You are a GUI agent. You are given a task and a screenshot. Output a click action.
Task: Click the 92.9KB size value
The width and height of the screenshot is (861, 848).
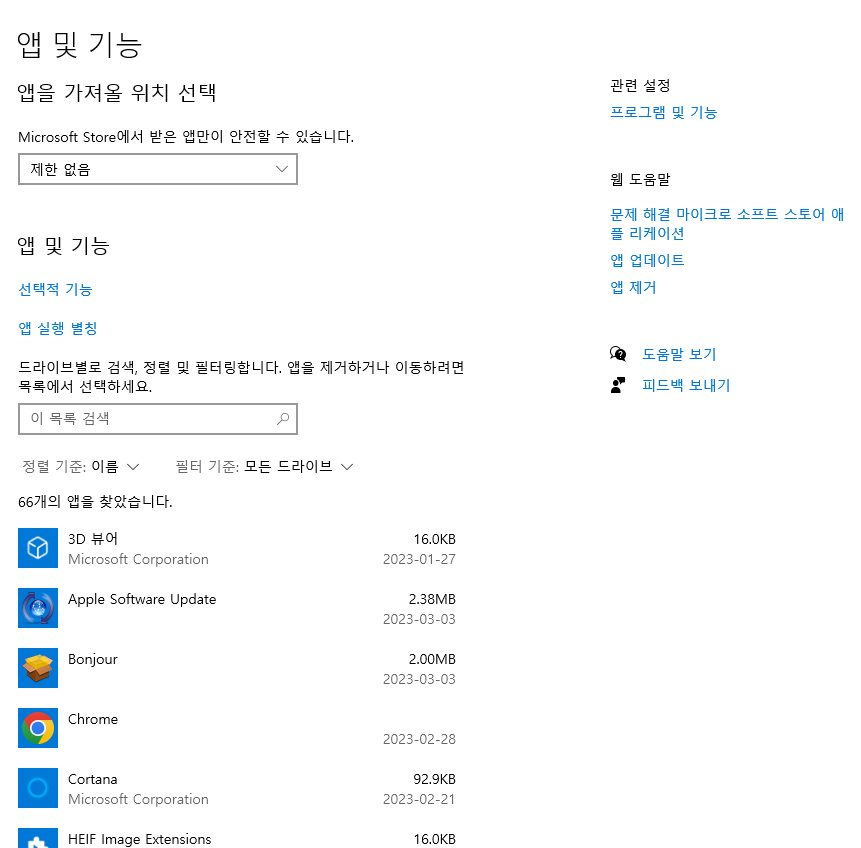click(434, 779)
